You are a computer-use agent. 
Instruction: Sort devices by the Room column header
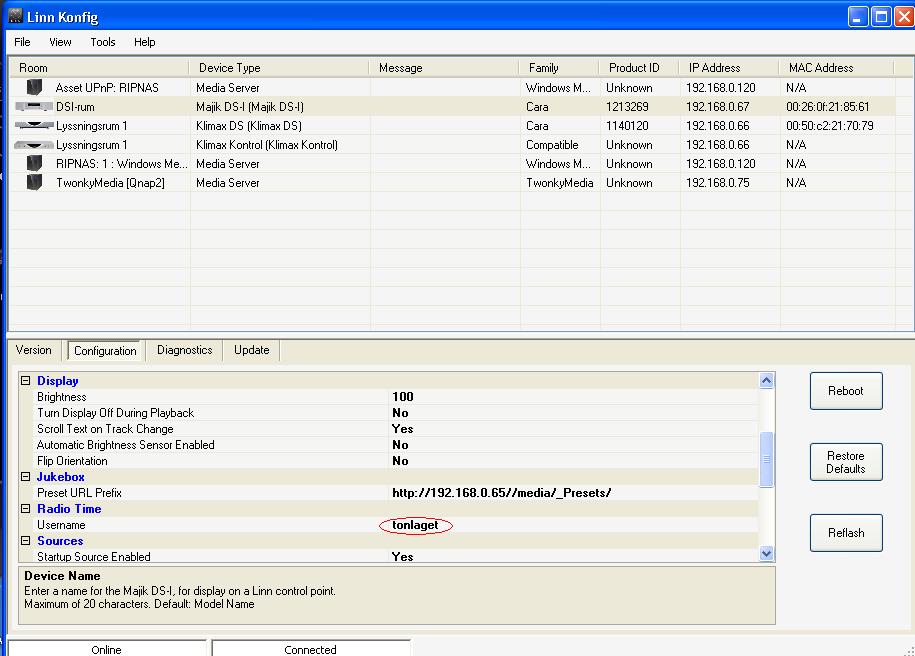pos(99,68)
